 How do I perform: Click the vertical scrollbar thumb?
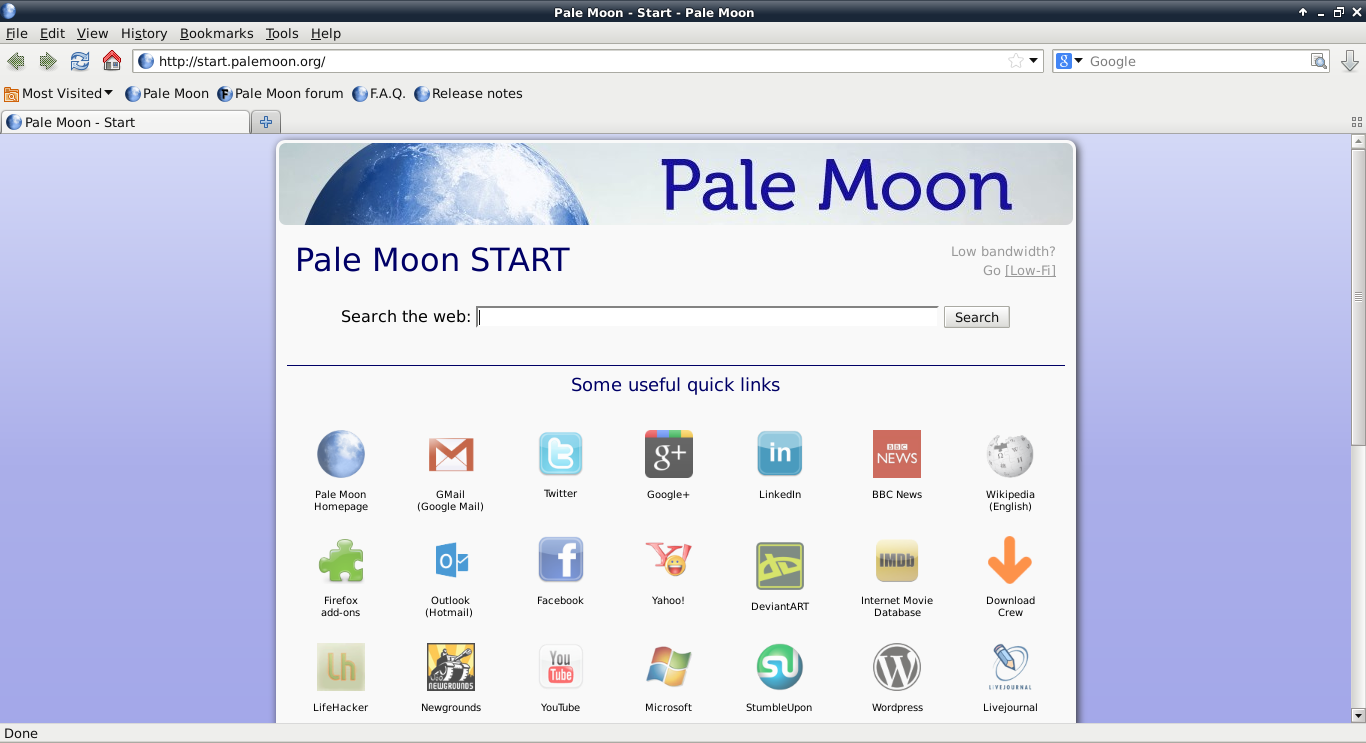point(1358,297)
